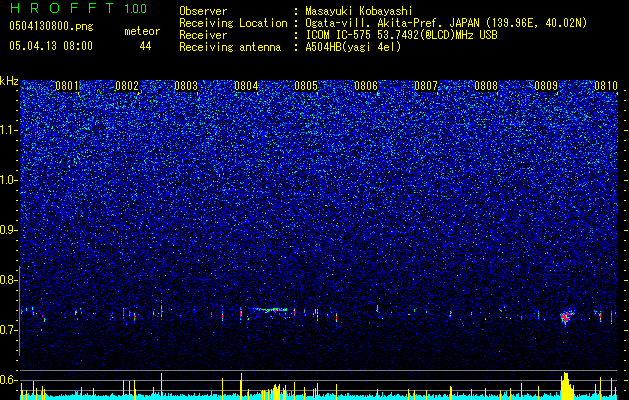Click the kHz axis unit label
629x400 pixels.
pyautogui.click(x=9, y=81)
